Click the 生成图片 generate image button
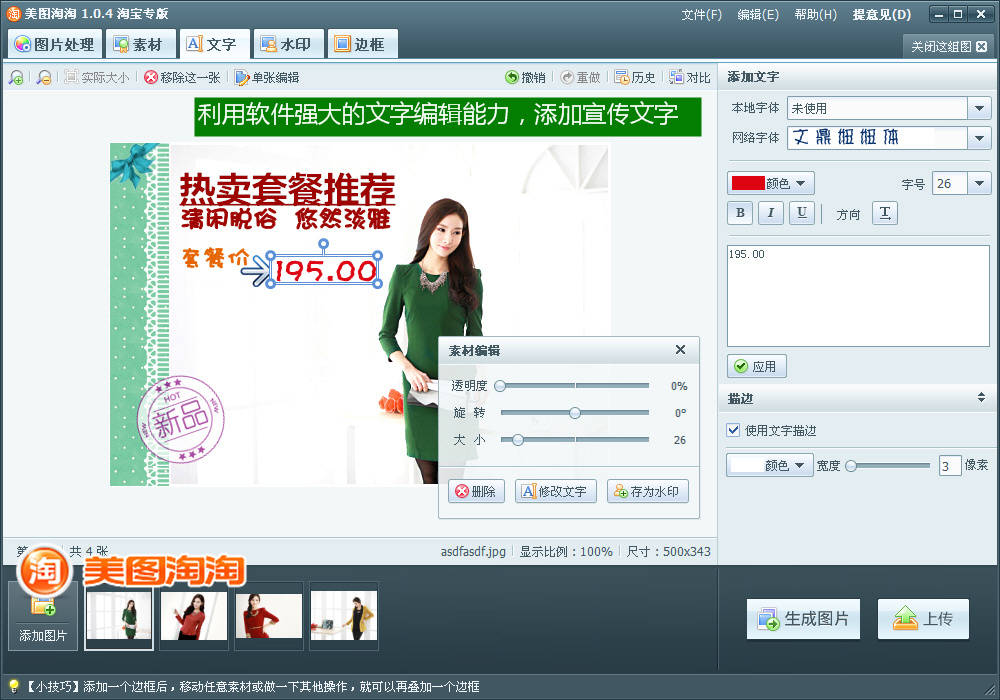The height and width of the screenshot is (700, 1000). pyautogui.click(x=804, y=618)
